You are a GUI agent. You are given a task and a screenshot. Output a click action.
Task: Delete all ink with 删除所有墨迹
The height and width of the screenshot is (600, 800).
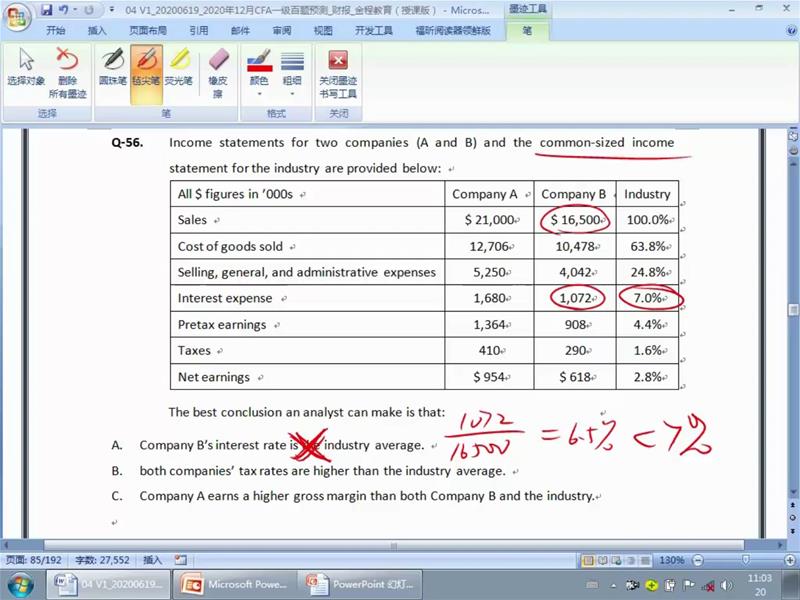(x=68, y=72)
